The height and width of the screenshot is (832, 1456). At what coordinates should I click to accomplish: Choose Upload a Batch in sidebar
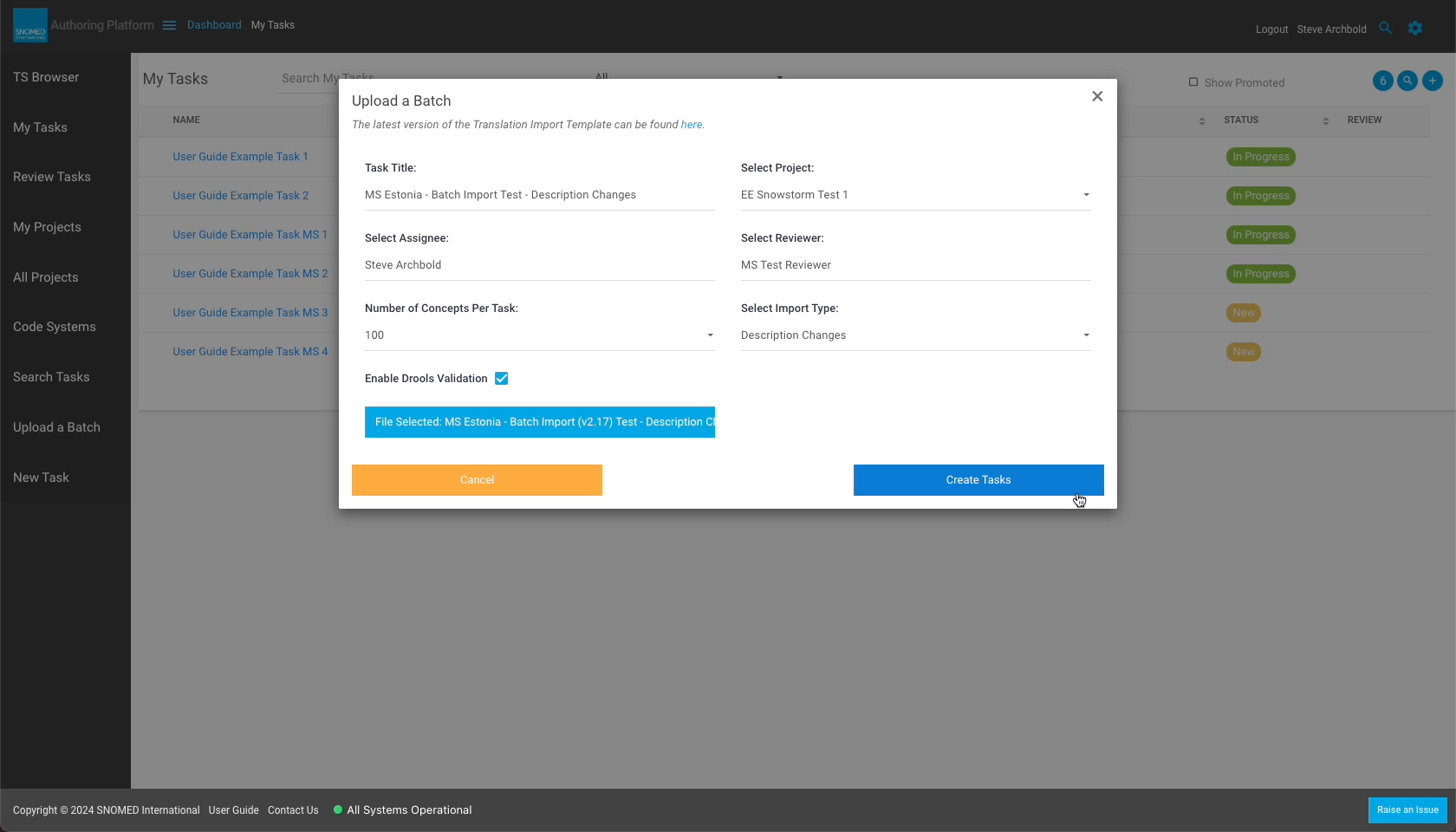click(56, 427)
